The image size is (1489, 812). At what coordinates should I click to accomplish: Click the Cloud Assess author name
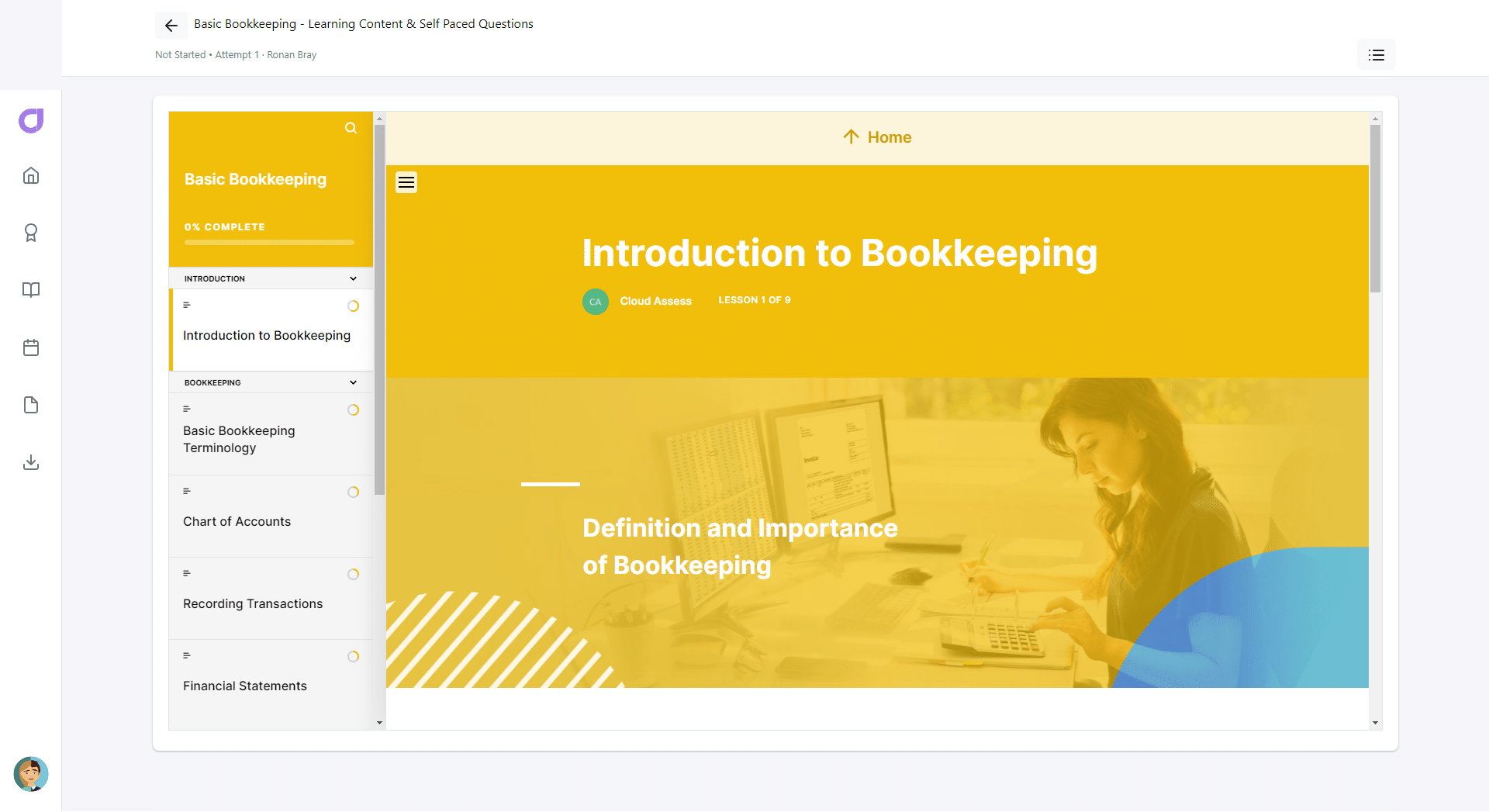click(655, 301)
